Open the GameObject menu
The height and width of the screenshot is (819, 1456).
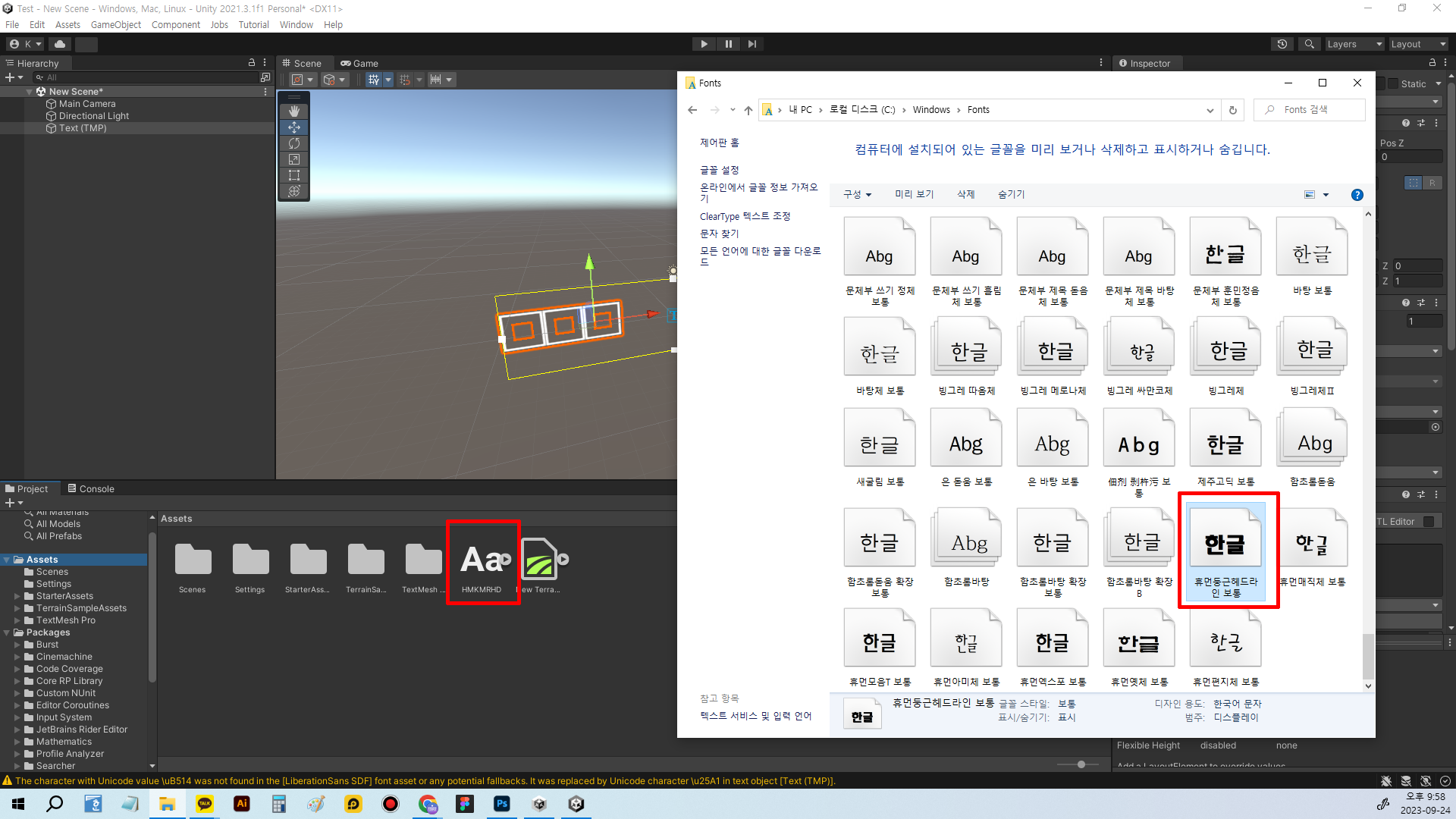pyautogui.click(x=116, y=25)
